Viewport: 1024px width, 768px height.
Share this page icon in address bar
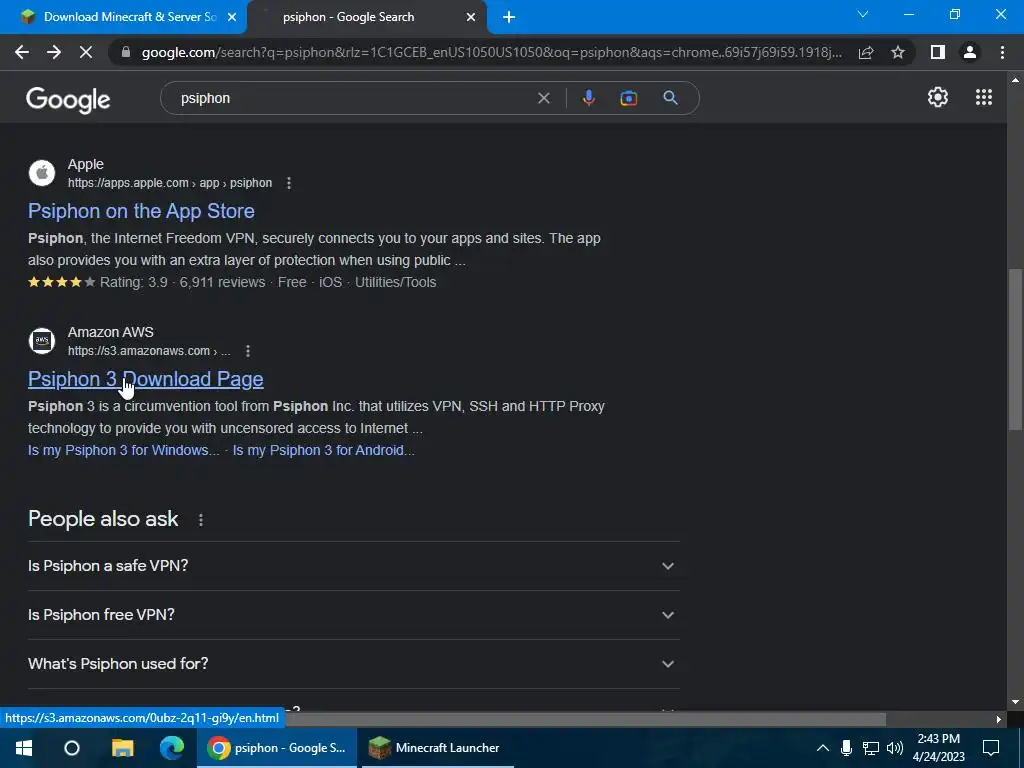pos(866,52)
